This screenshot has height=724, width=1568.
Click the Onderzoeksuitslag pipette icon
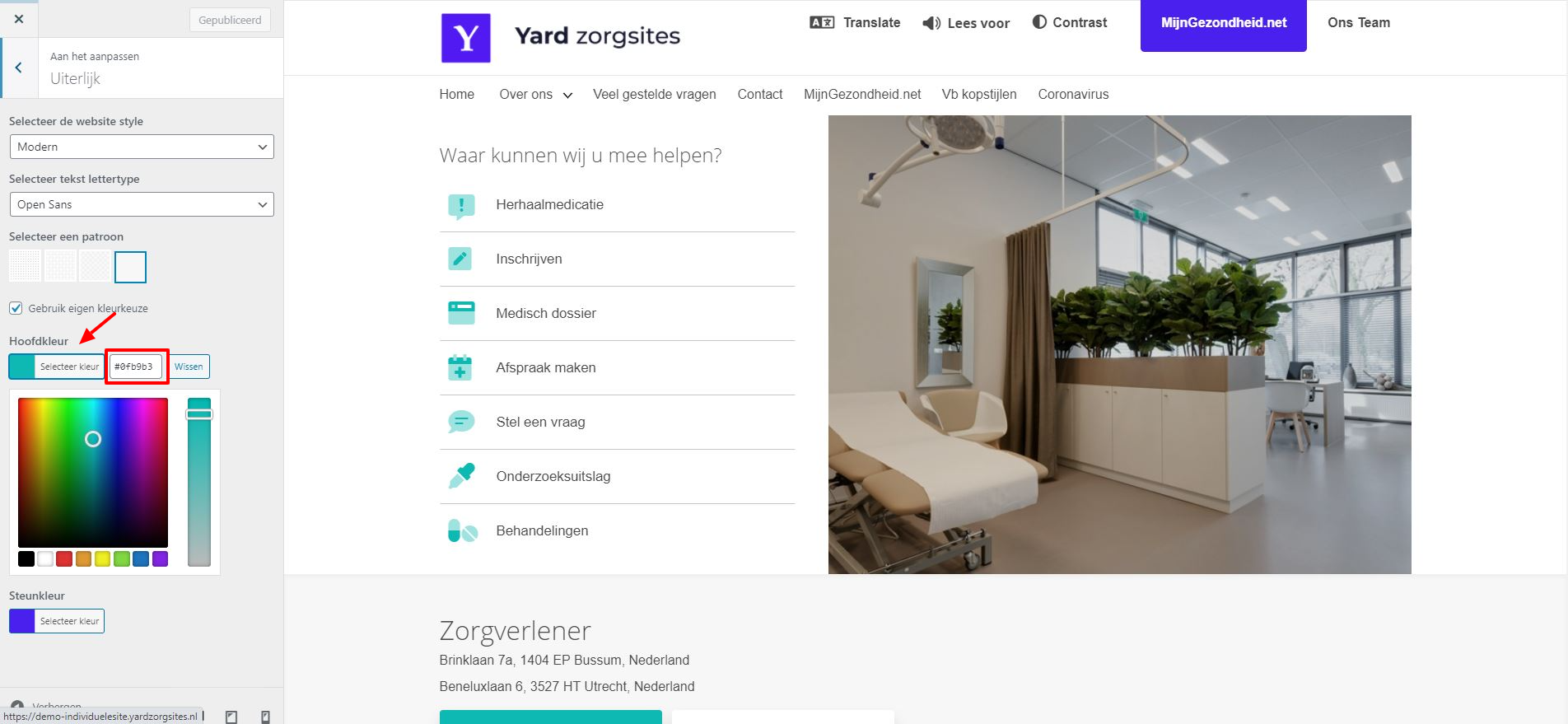(x=461, y=476)
